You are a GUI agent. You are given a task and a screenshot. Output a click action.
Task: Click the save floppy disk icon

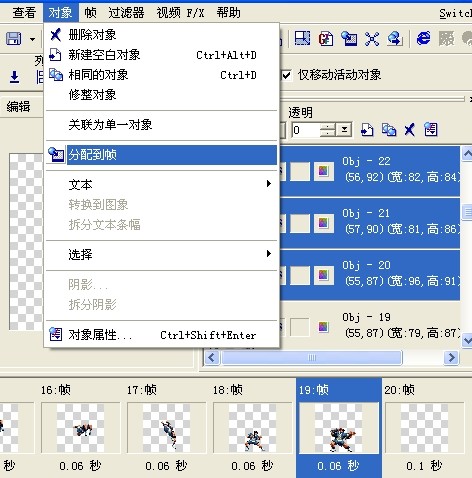[14, 39]
